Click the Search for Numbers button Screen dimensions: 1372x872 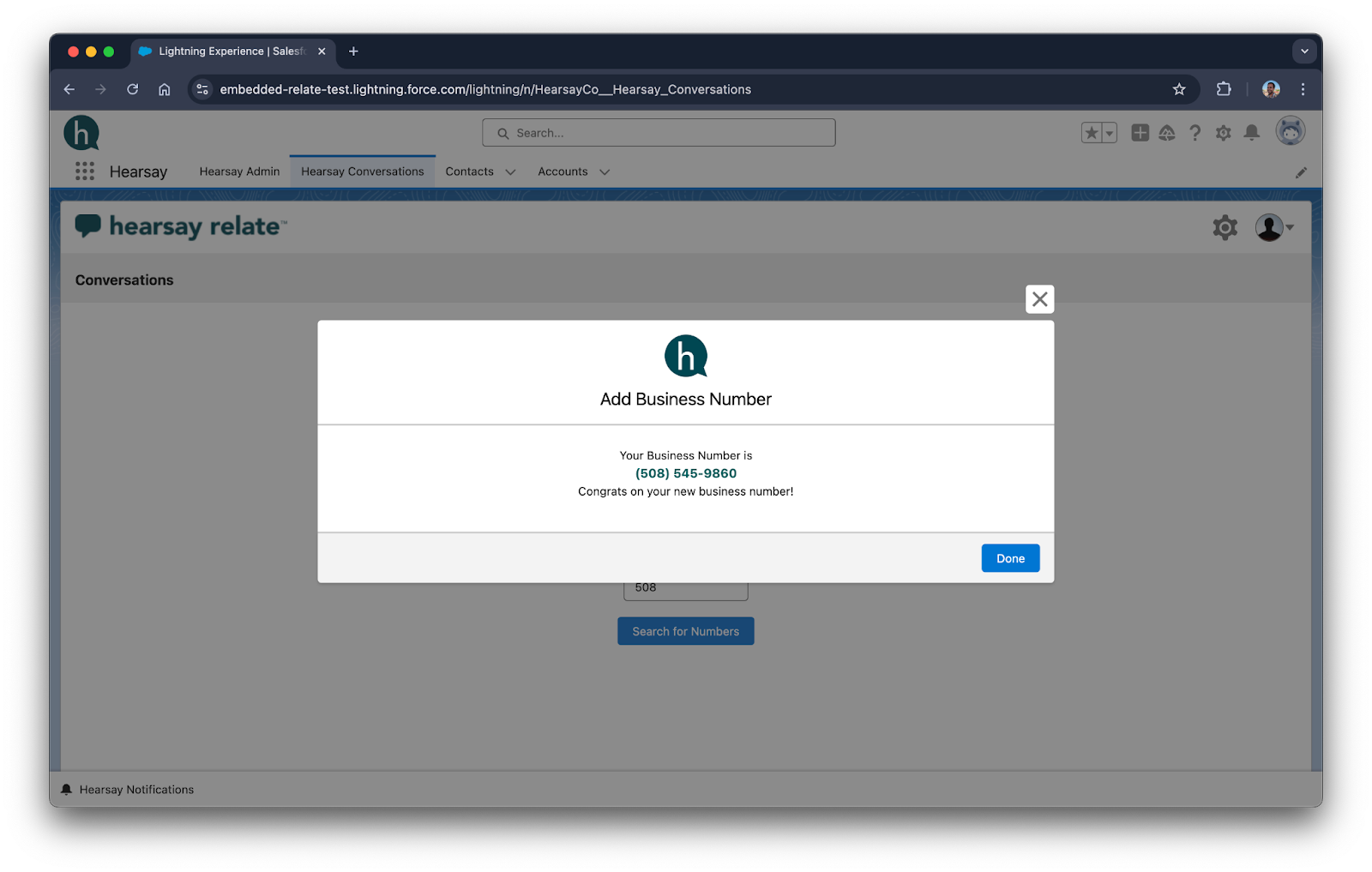[685, 631]
